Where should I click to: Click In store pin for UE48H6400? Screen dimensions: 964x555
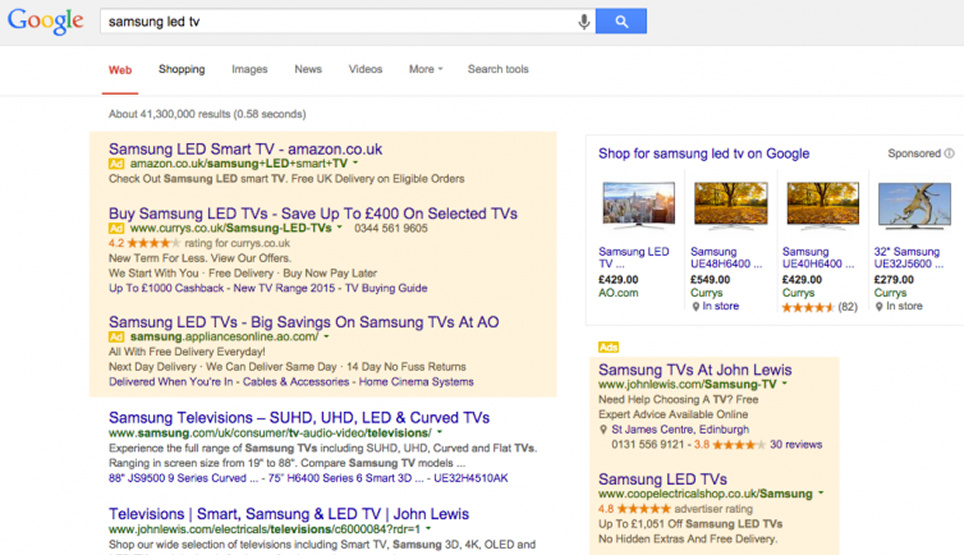coord(696,307)
